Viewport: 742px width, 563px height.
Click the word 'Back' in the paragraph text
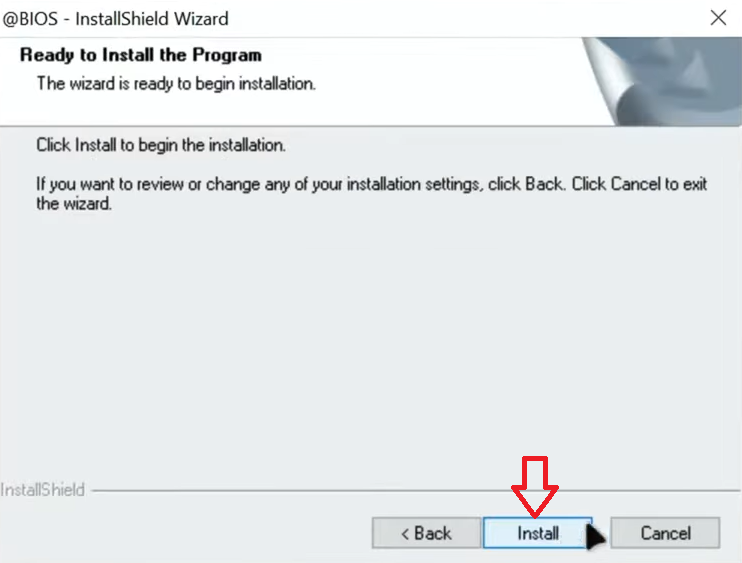coord(544,184)
